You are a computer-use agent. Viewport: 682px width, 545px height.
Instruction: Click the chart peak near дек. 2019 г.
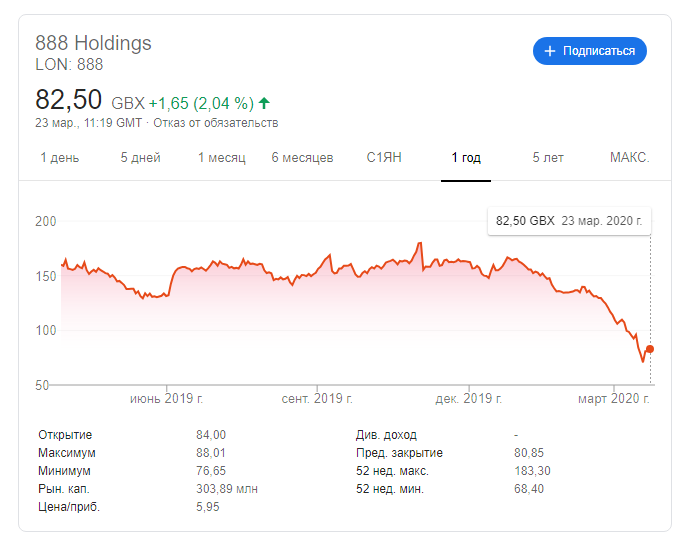[419, 243]
